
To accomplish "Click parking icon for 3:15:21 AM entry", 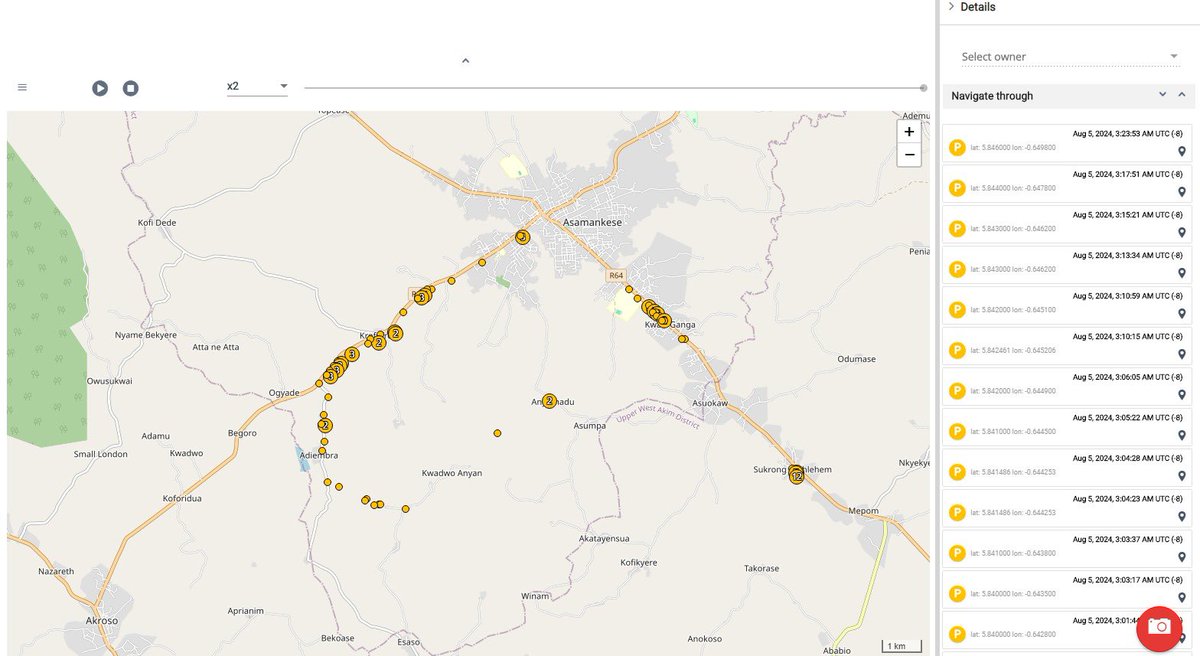I will coord(957,229).
